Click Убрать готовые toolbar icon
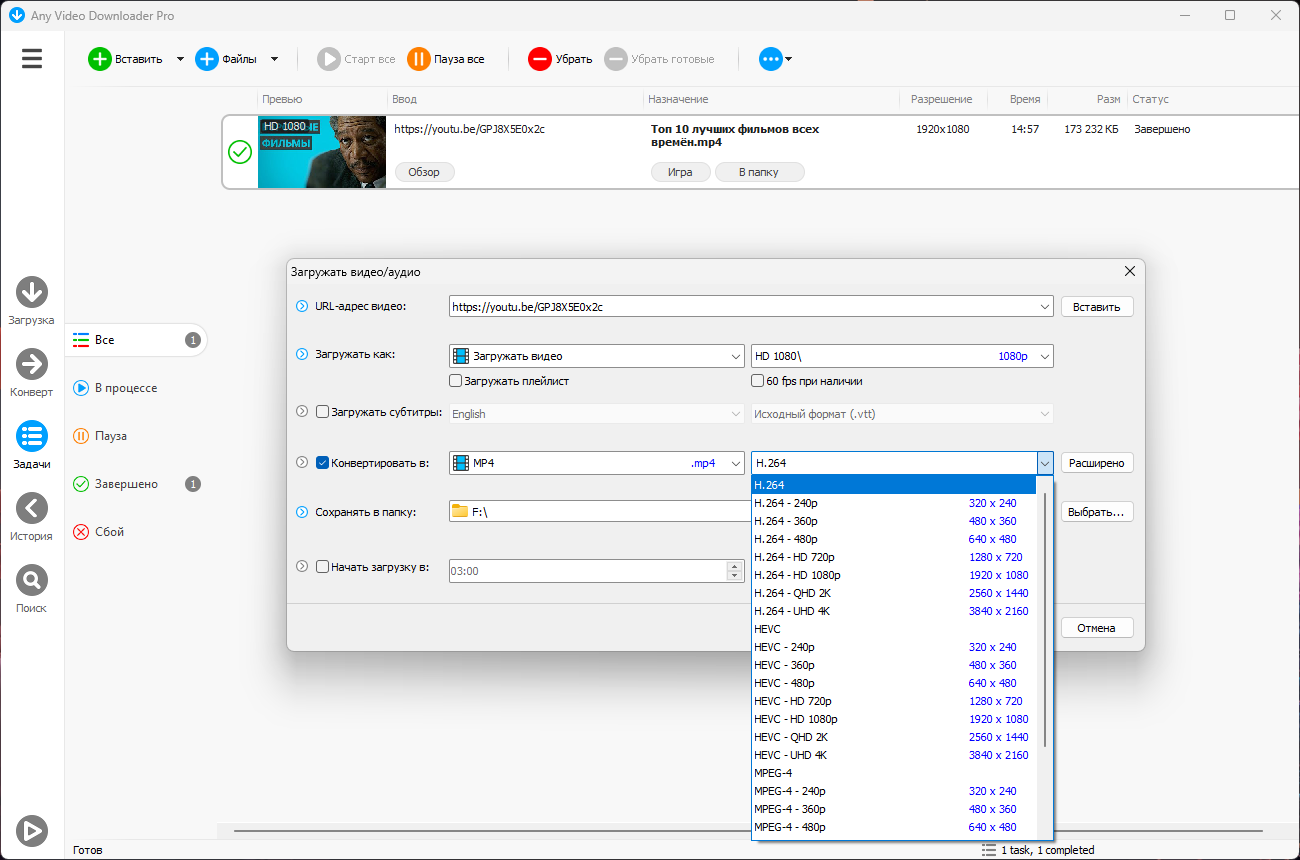This screenshot has height=860, width=1300. pyautogui.click(x=616, y=59)
